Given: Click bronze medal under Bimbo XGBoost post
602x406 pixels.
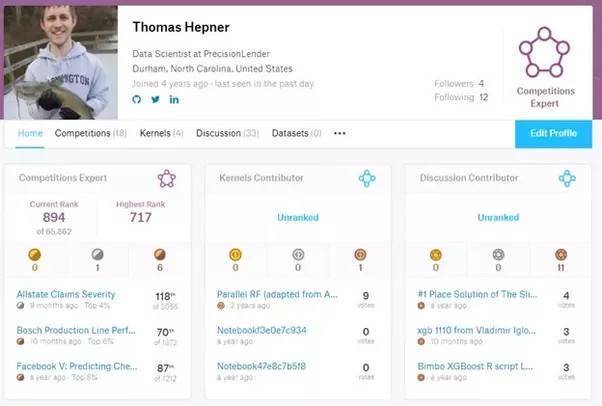Looking at the screenshot, I should 421,378.
